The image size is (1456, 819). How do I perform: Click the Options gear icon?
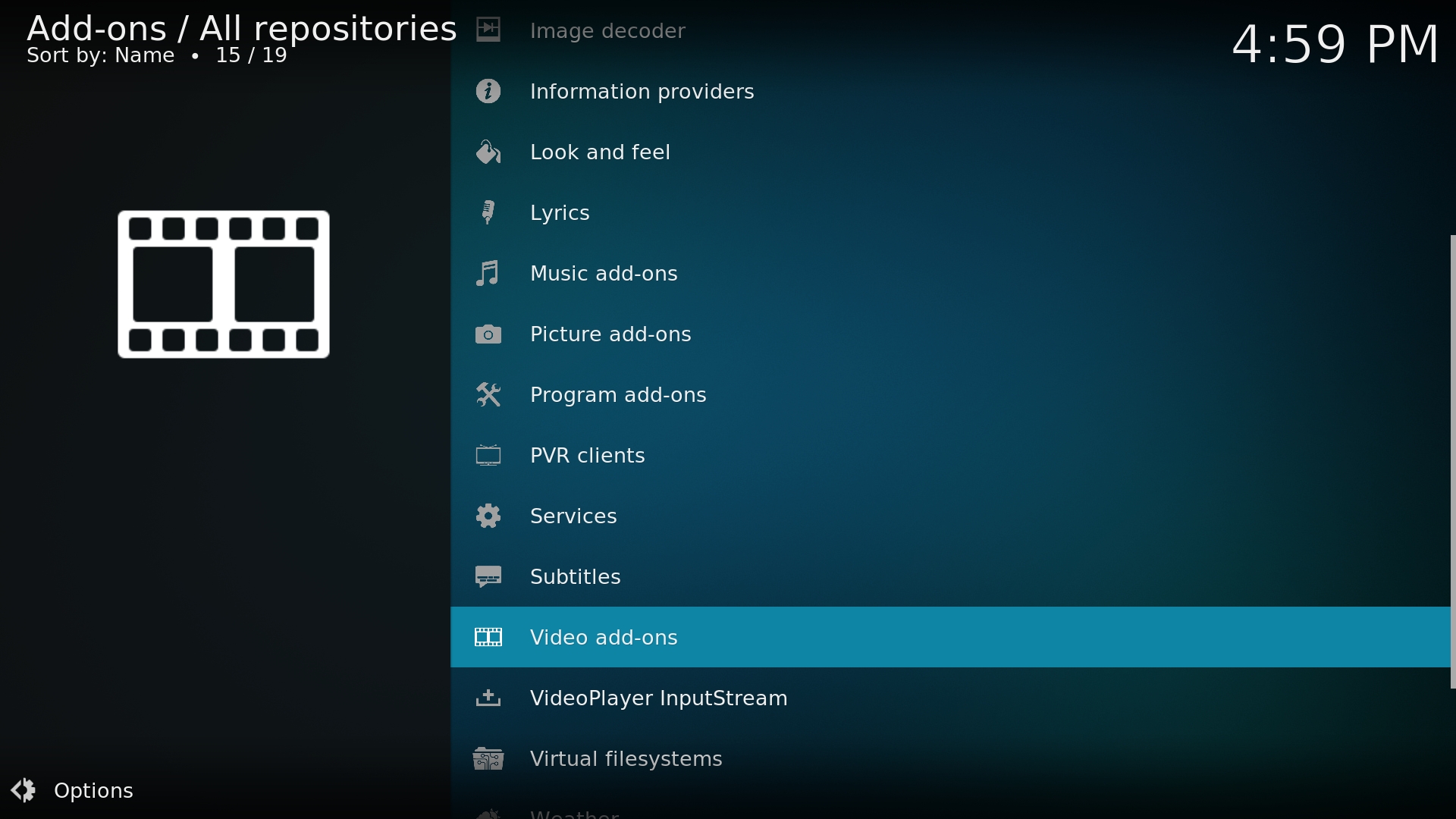point(24,790)
